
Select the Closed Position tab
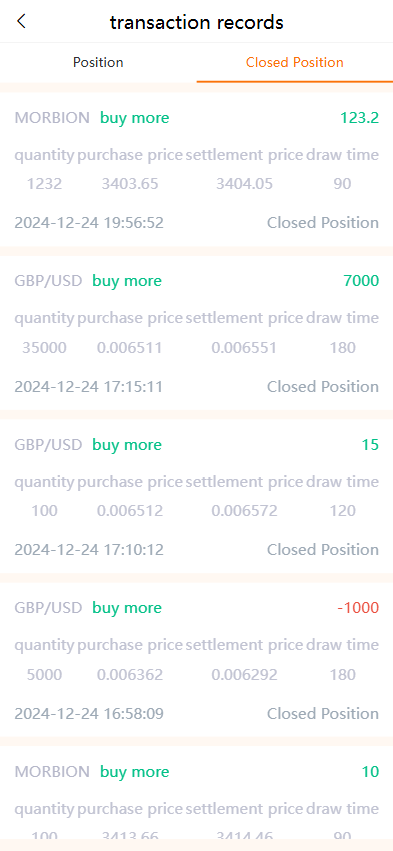click(295, 62)
